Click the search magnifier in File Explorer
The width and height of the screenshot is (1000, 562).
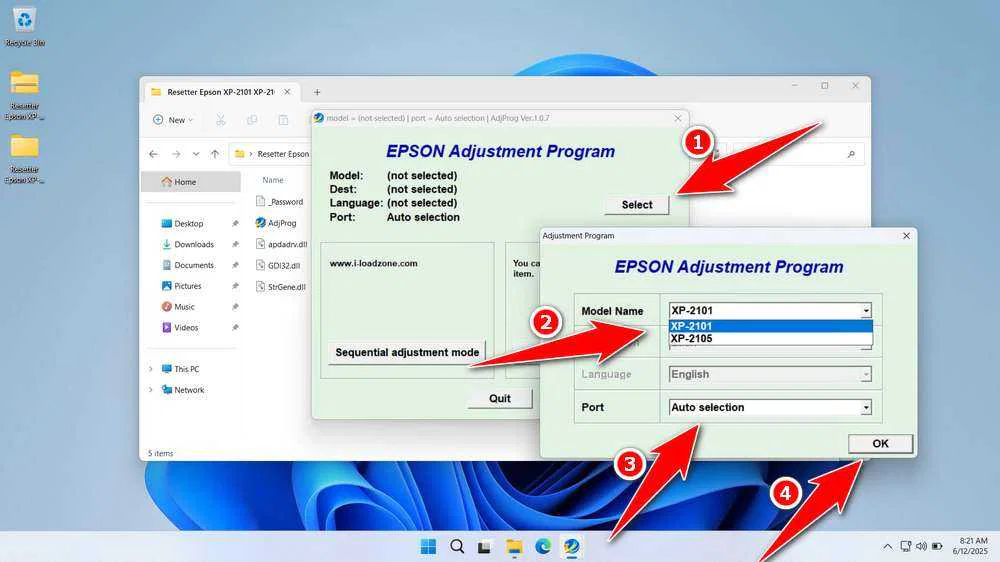click(x=851, y=154)
